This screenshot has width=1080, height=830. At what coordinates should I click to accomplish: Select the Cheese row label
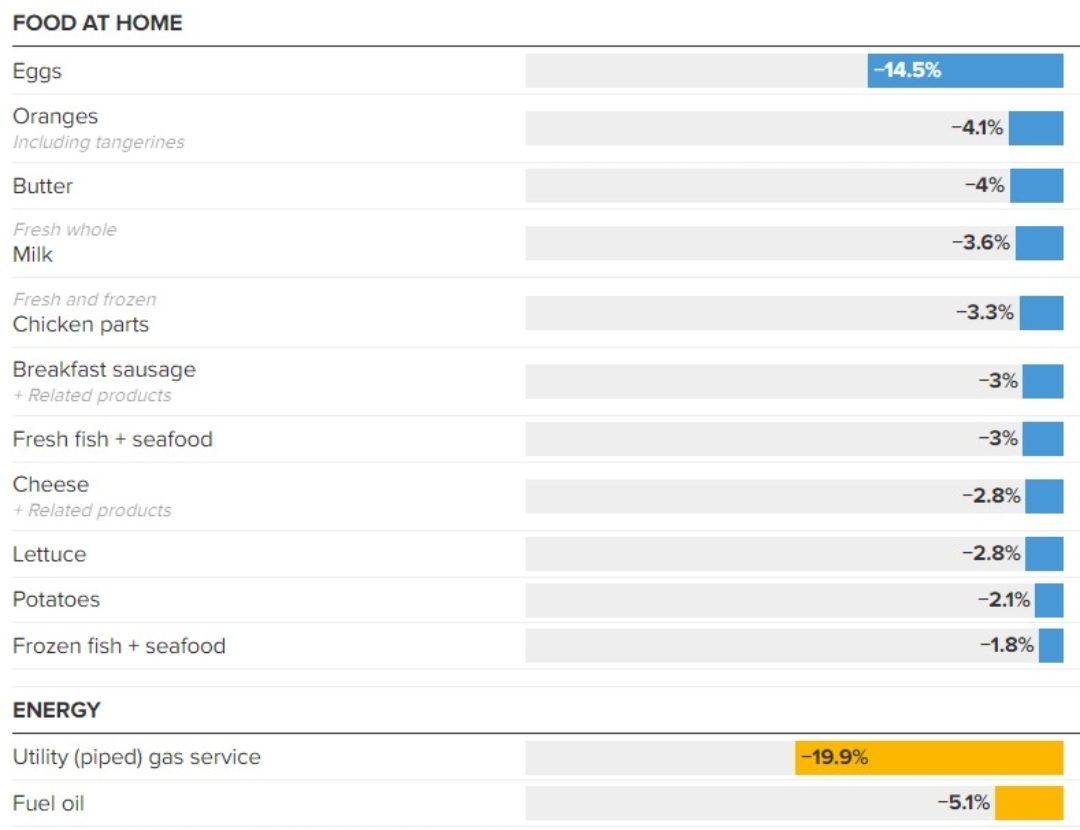point(51,485)
